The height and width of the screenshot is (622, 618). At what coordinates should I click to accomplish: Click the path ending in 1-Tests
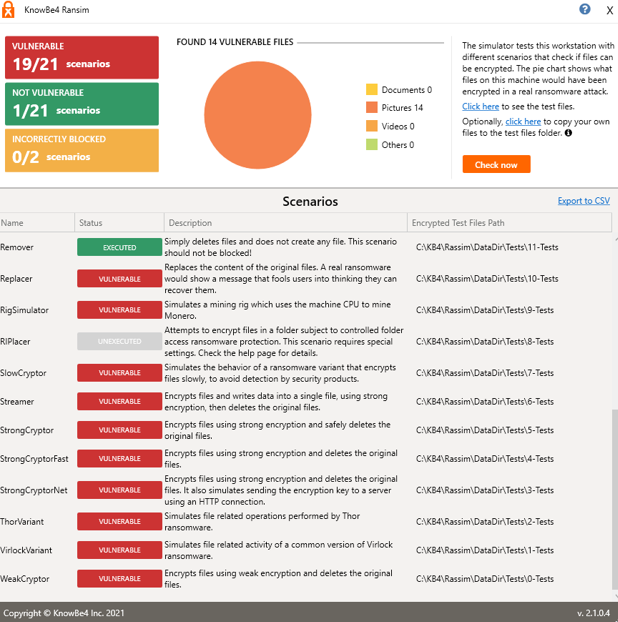click(485, 550)
